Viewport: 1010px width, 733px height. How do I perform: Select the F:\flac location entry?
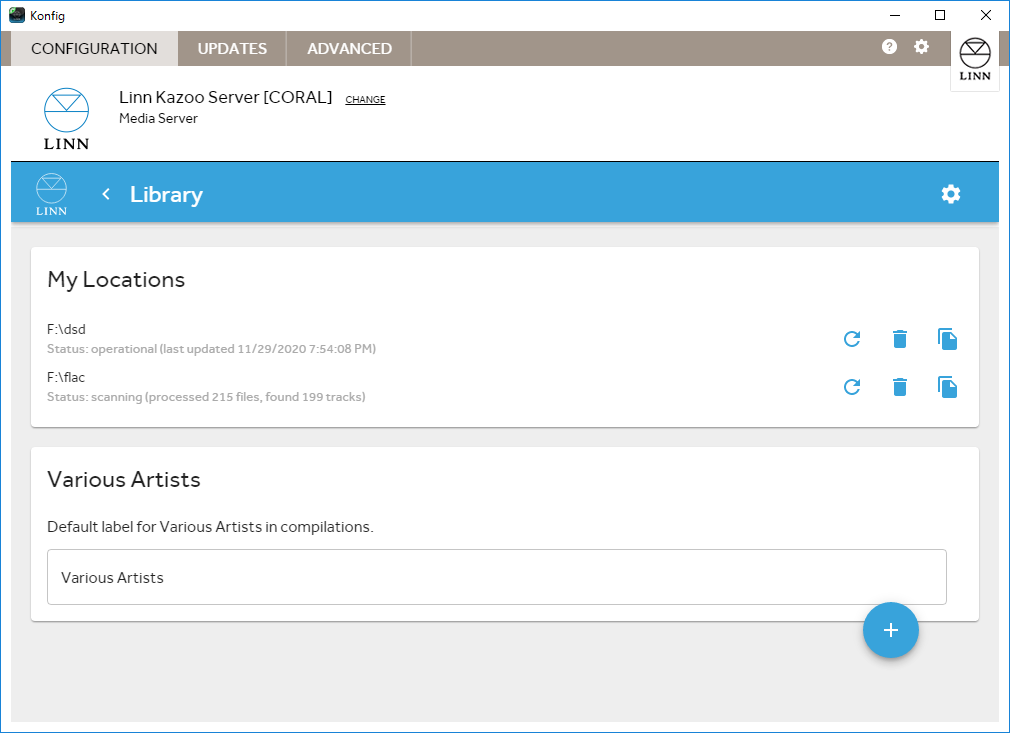click(x=206, y=386)
